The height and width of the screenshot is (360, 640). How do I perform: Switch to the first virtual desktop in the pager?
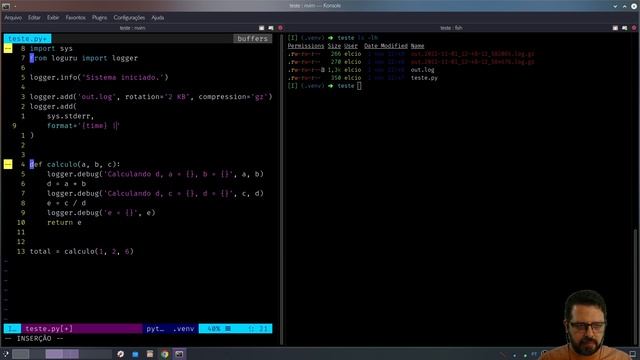(20, 354)
